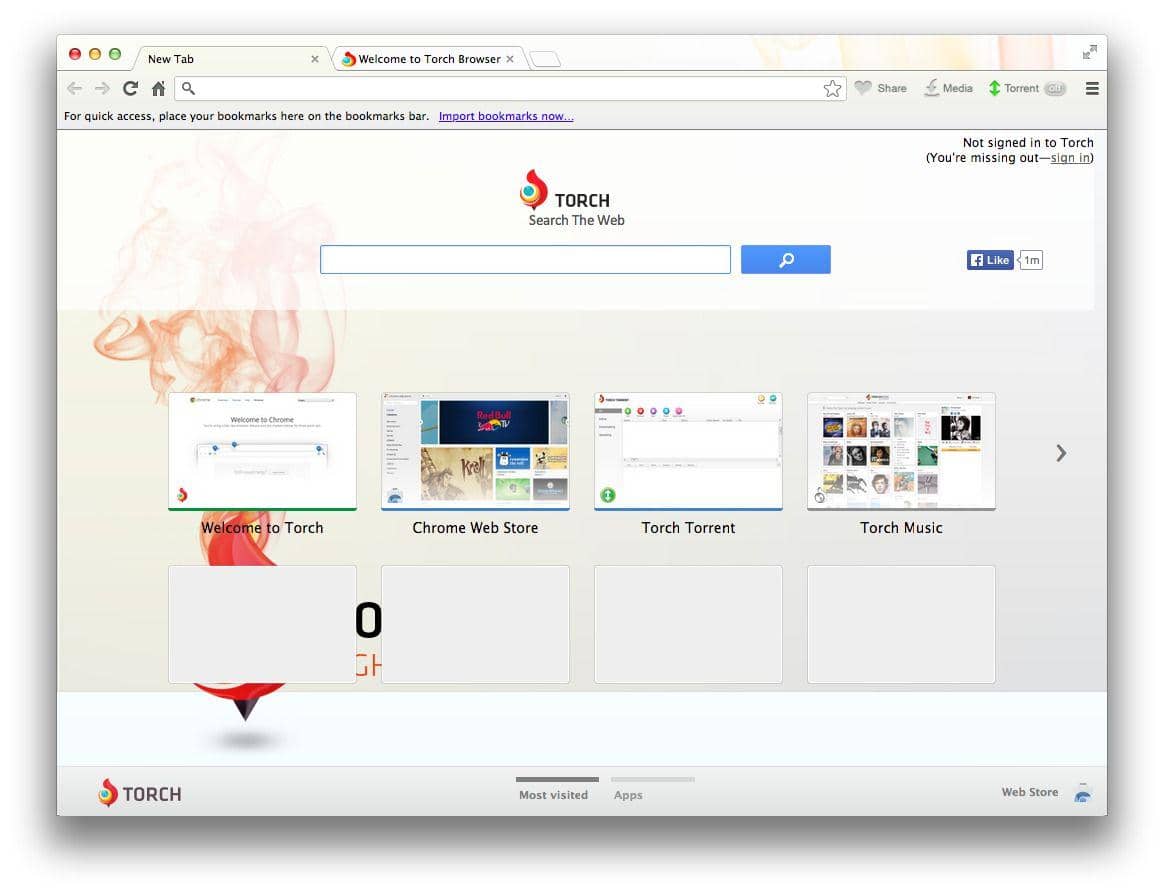Switch to Welcome to Torch Browser tab

tap(428, 59)
